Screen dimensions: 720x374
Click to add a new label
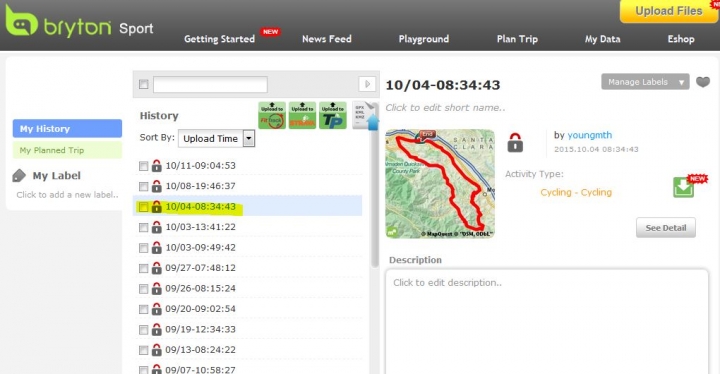click(68, 195)
